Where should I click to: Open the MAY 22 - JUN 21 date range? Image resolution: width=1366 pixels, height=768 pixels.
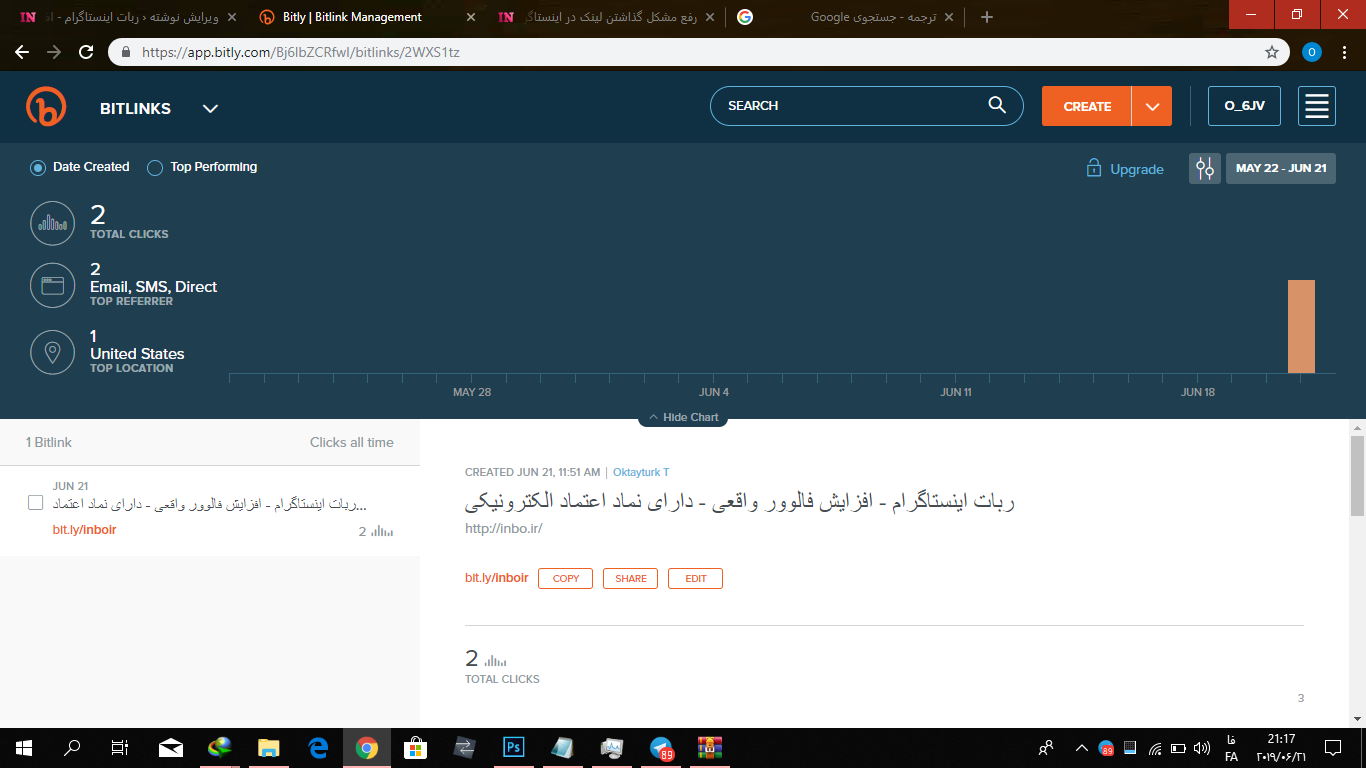[1281, 168]
